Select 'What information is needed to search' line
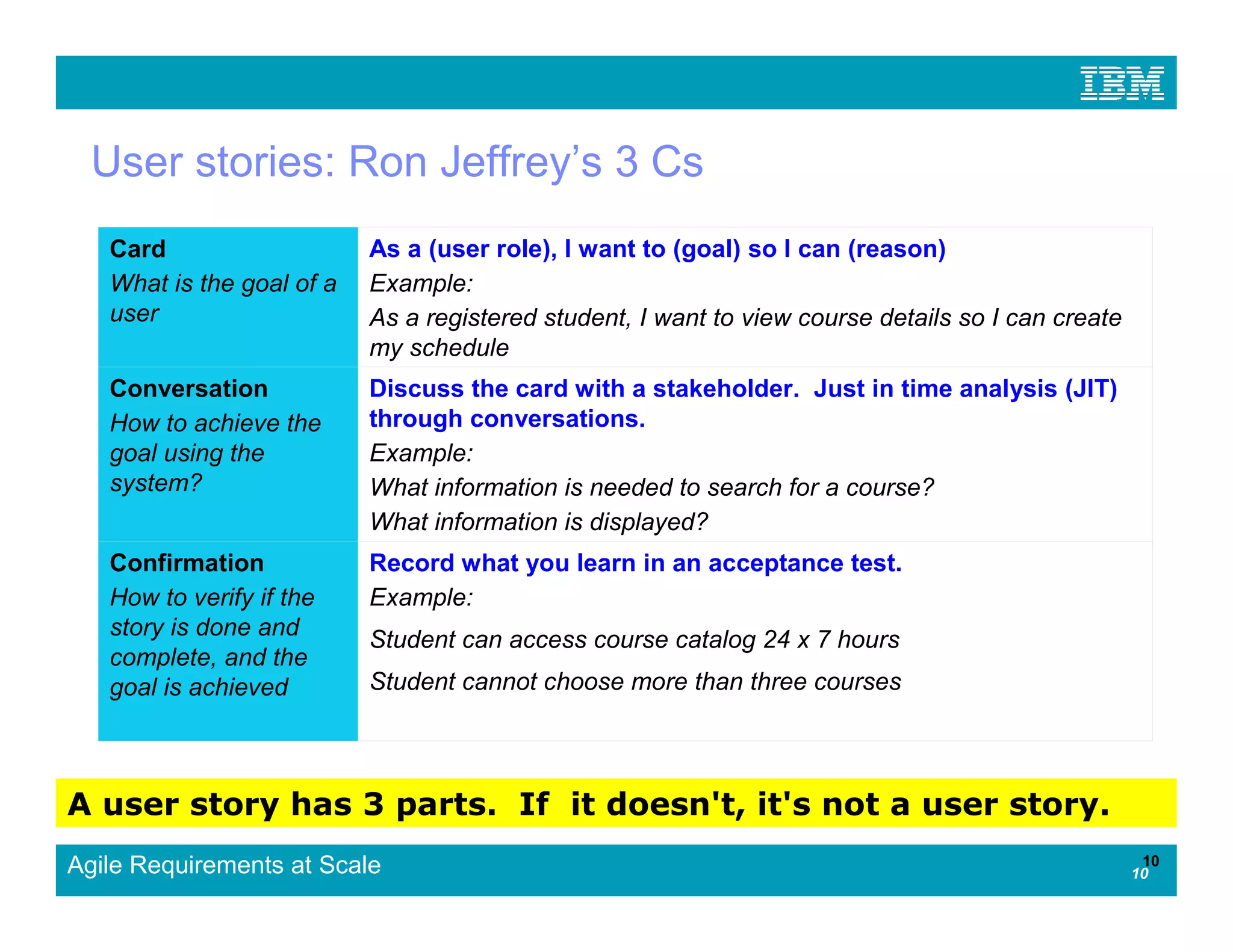 coord(651,487)
